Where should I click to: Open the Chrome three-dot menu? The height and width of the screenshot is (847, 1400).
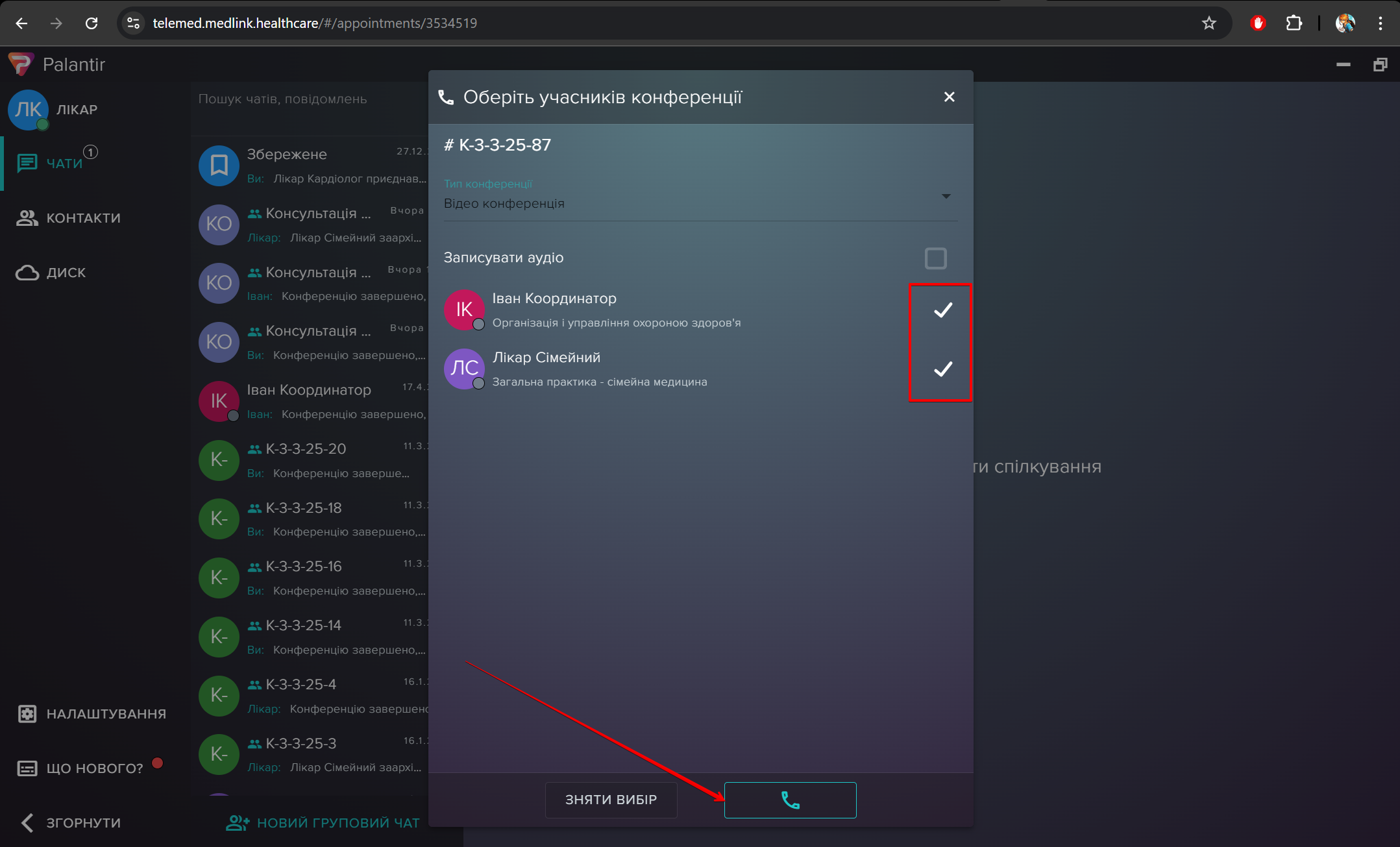pos(1380,23)
